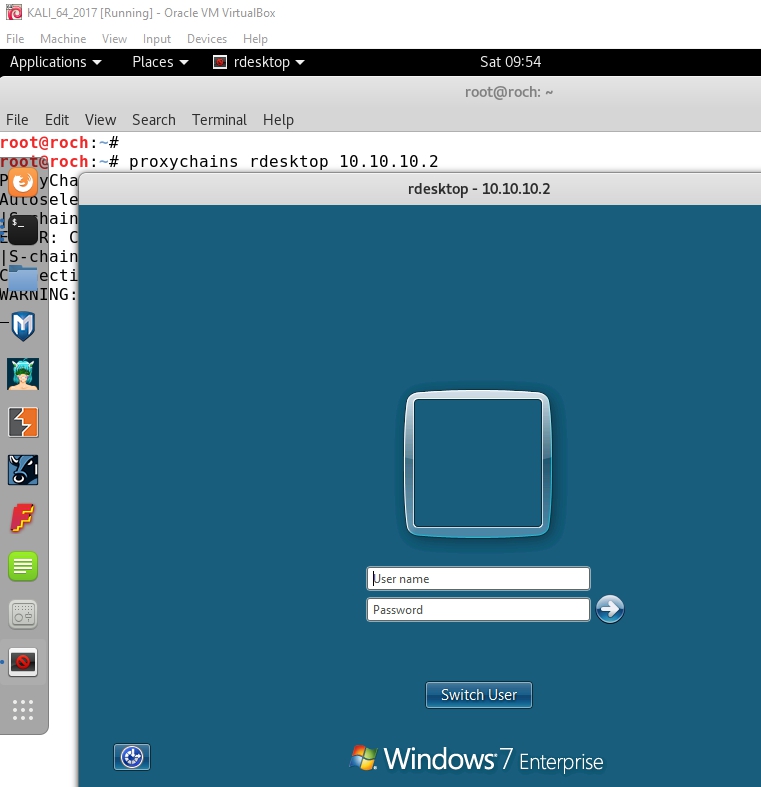Focus the Password field
This screenshot has height=787, width=761.
(x=478, y=610)
